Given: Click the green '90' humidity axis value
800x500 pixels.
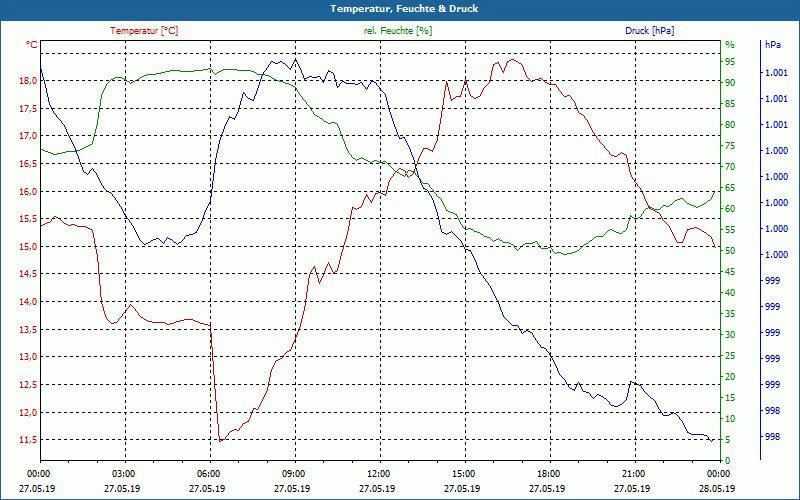Looking at the screenshot, I should [x=730, y=83].
